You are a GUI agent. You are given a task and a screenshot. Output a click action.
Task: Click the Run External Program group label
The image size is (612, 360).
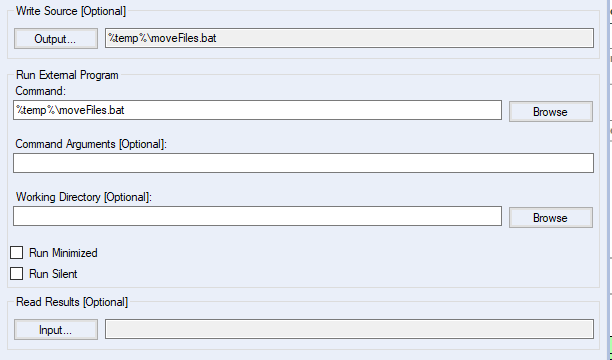67,75
